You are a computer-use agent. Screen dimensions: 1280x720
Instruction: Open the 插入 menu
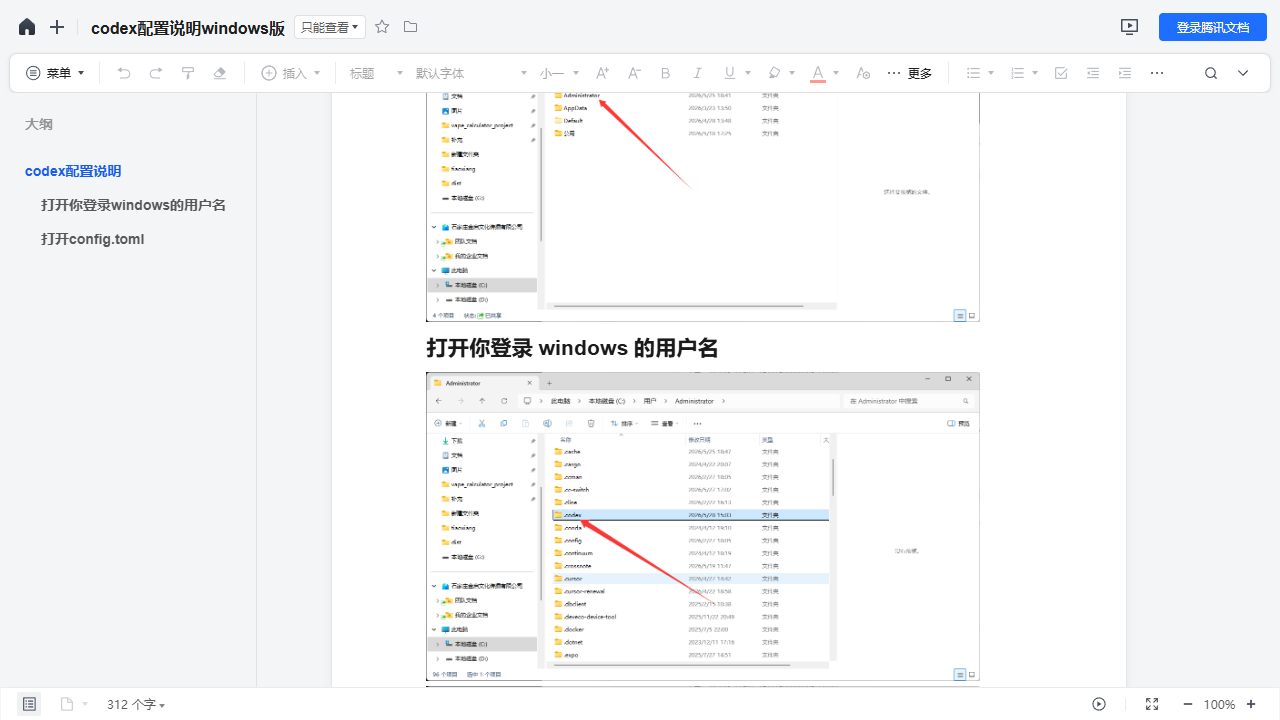coord(291,73)
